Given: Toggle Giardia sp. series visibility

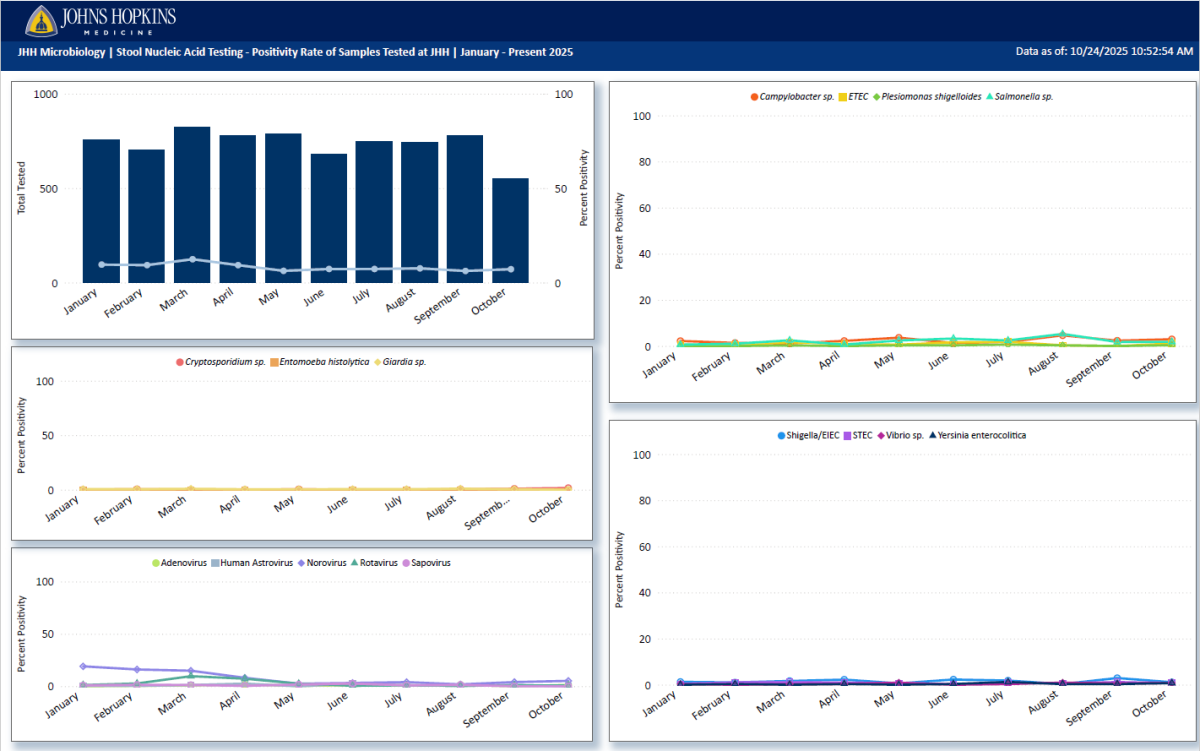Looking at the screenshot, I should [x=378, y=362].
